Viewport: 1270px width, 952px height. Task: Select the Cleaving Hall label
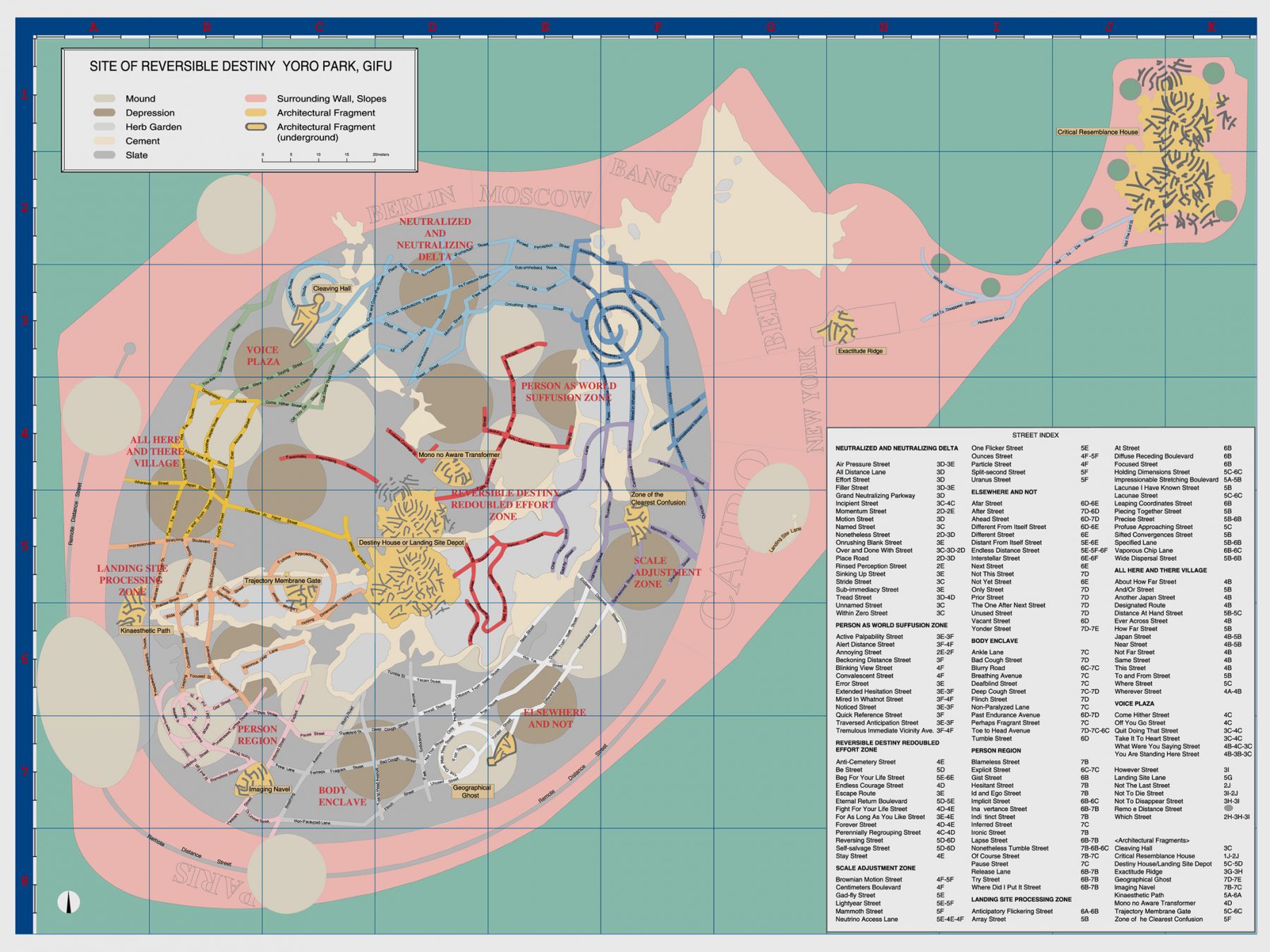(331, 288)
